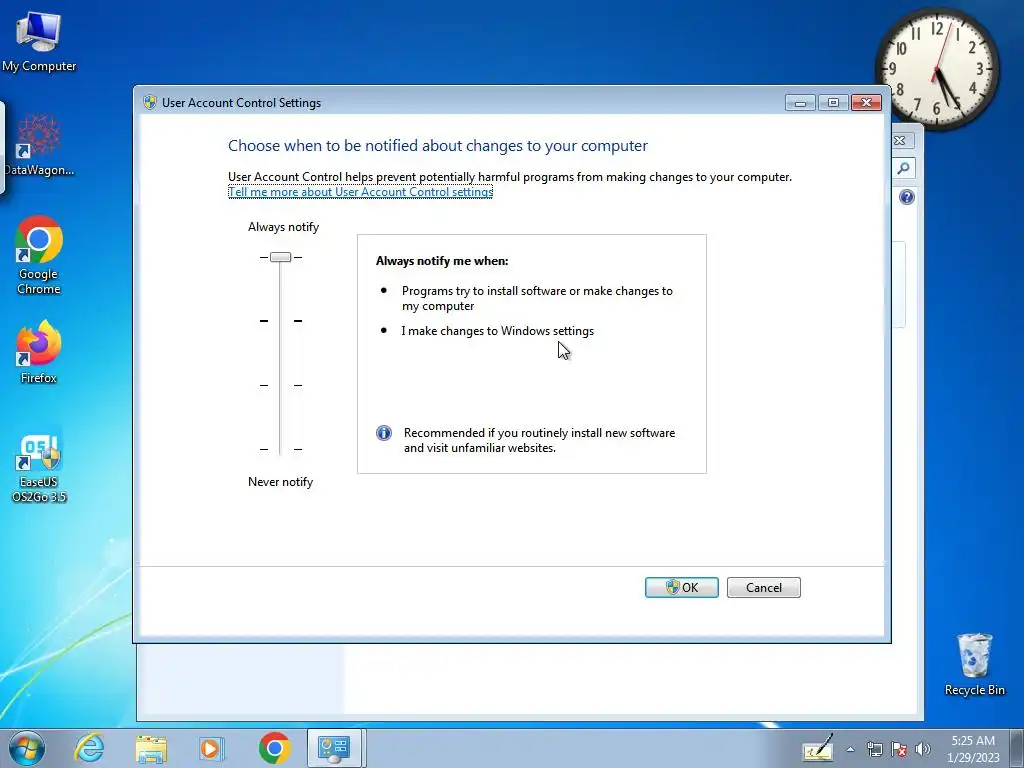Screen dimensions: 1024x768
Task: Click Show desktop strip at taskbar end
Action: pyautogui.click(x=1017, y=748)
